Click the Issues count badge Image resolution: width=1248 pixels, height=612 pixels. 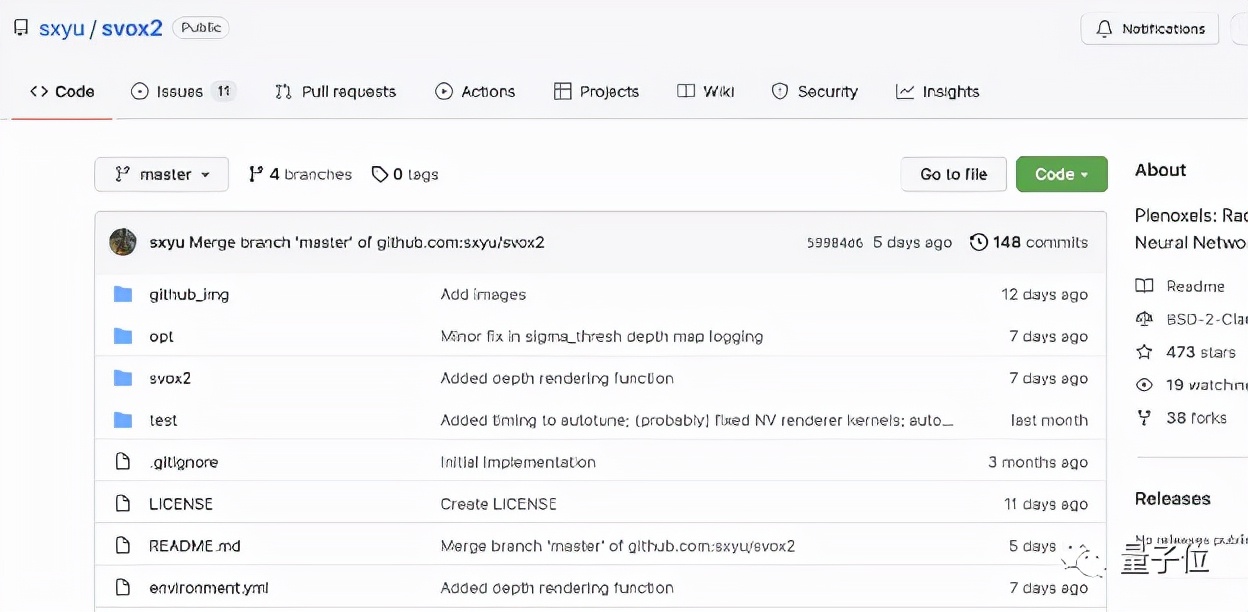coord(224,91)
